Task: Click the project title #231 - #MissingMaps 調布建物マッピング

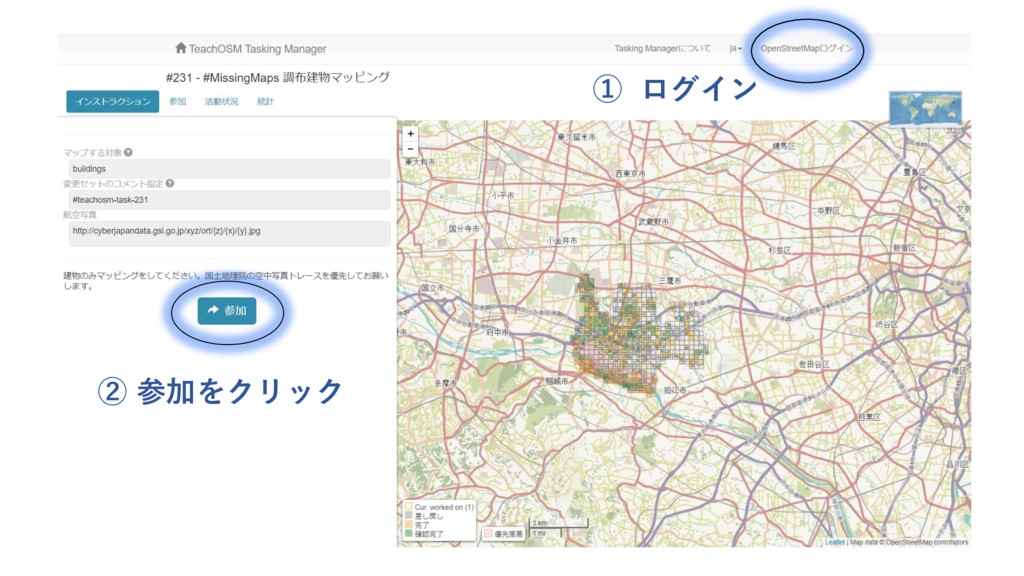Action: click(278, 78)
